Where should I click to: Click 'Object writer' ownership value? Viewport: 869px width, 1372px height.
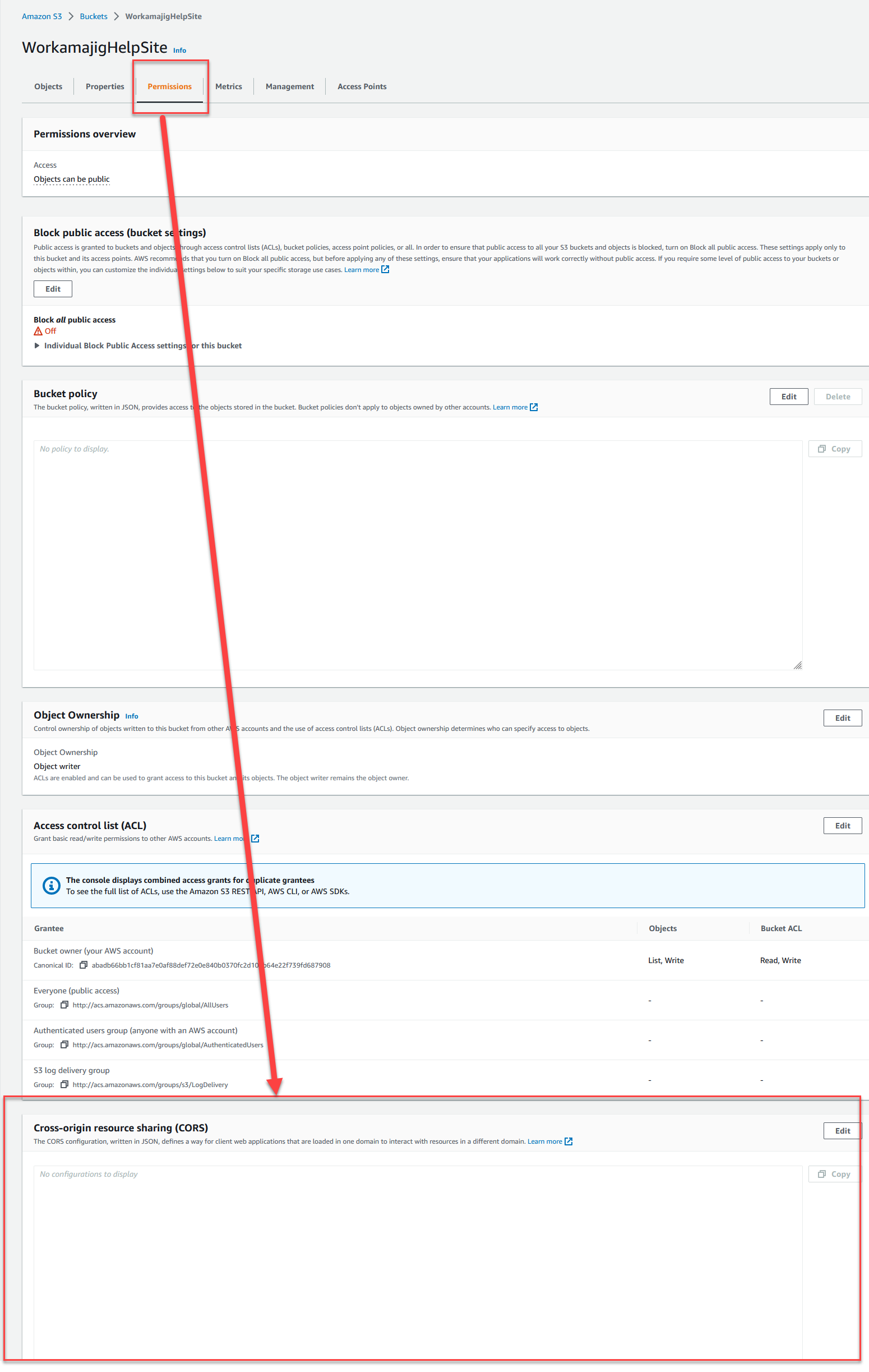(57, 766)
